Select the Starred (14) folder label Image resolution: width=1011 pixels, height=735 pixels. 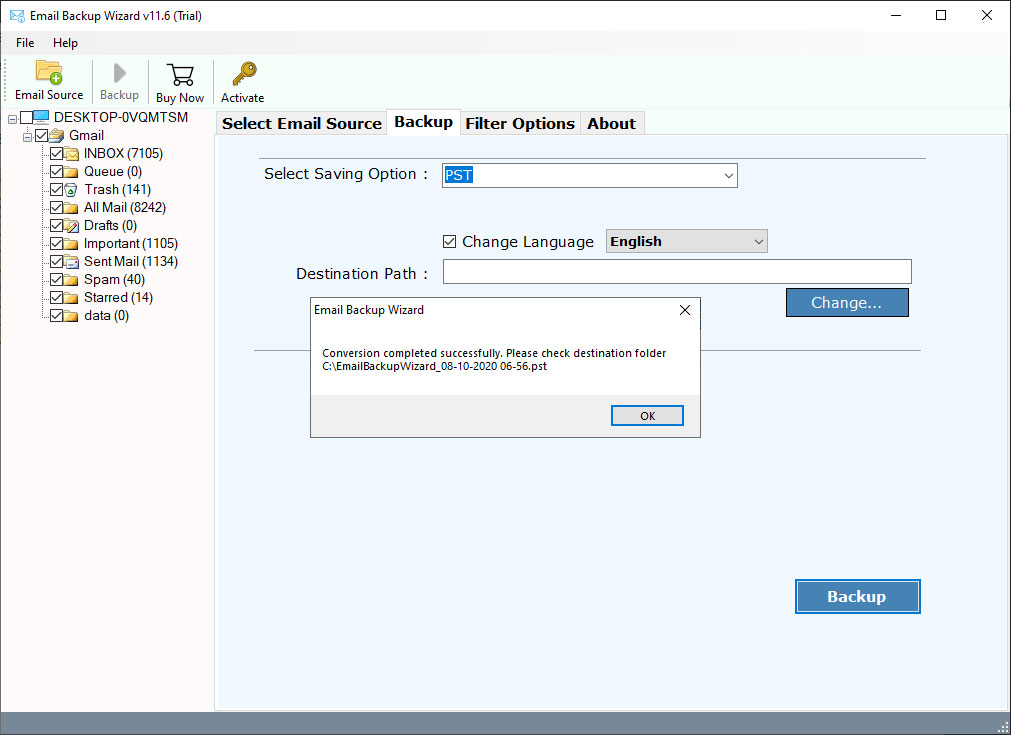point(119,298)
